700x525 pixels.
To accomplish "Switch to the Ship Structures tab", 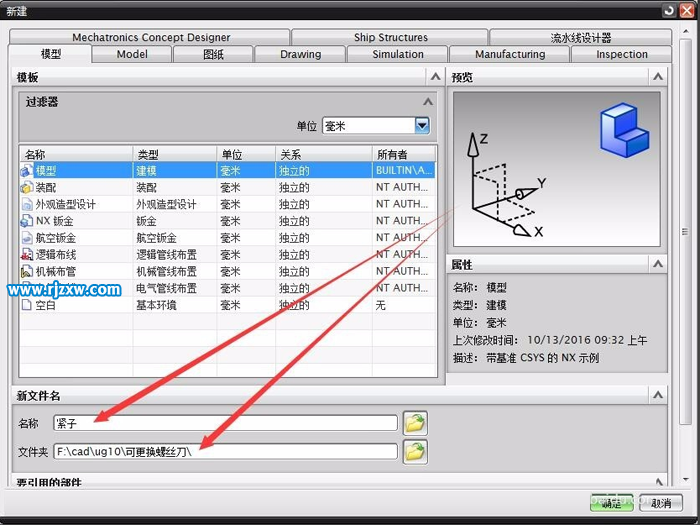I will pos(391,37).
